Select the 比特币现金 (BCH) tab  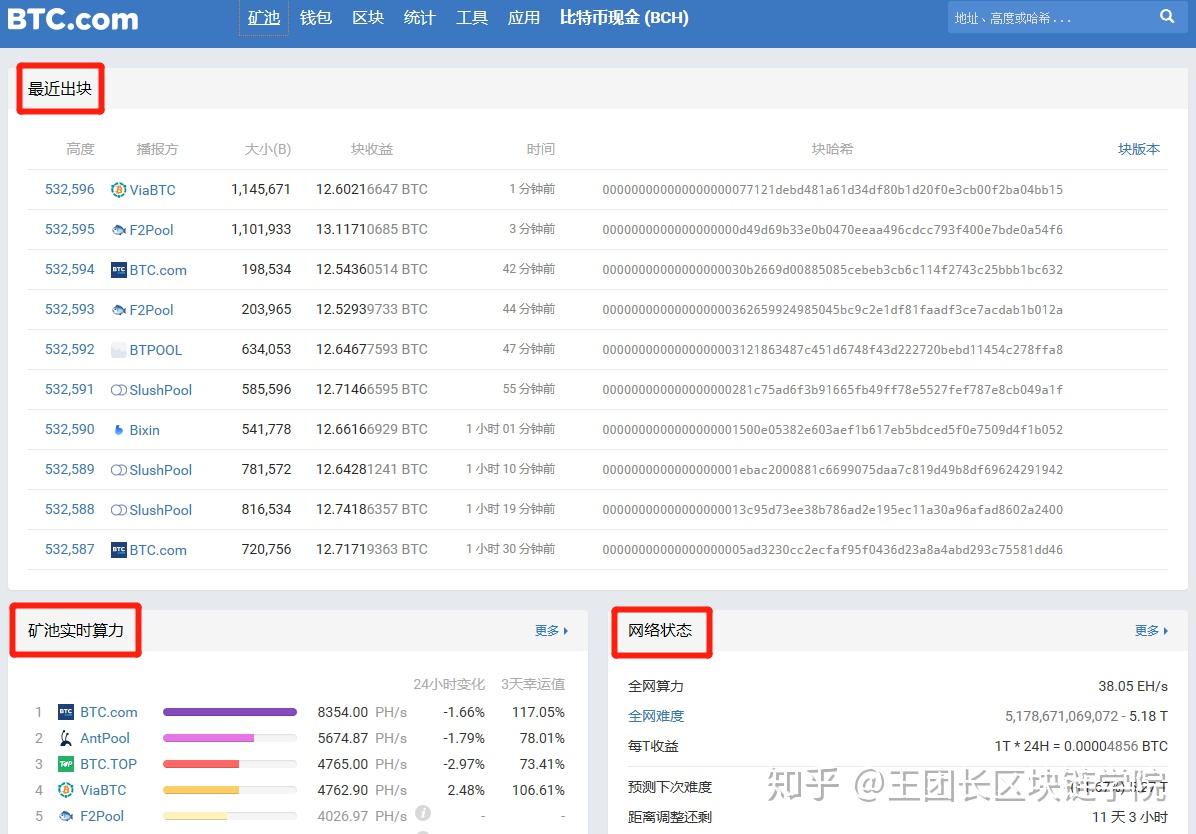pyautogui.click(x=623, y=17)
